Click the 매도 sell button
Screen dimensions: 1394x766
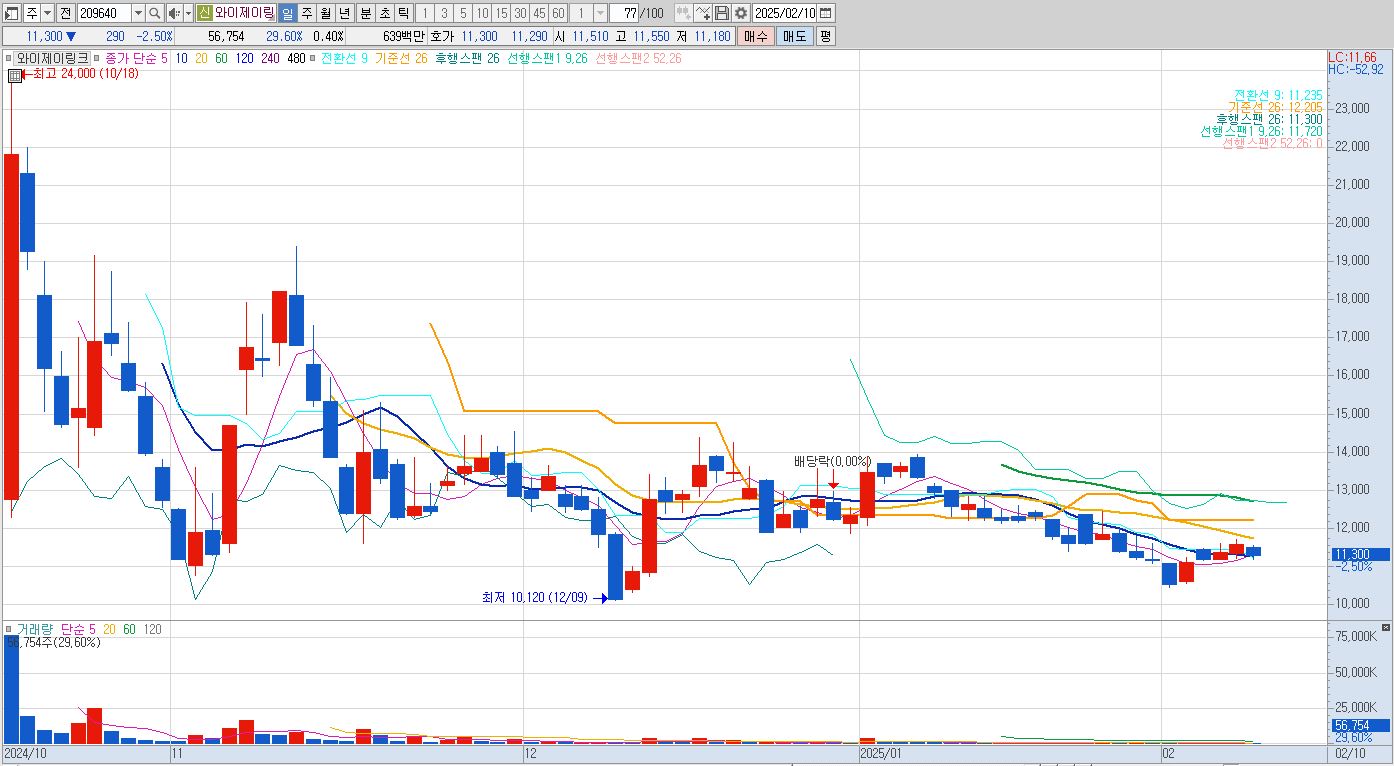794,36
